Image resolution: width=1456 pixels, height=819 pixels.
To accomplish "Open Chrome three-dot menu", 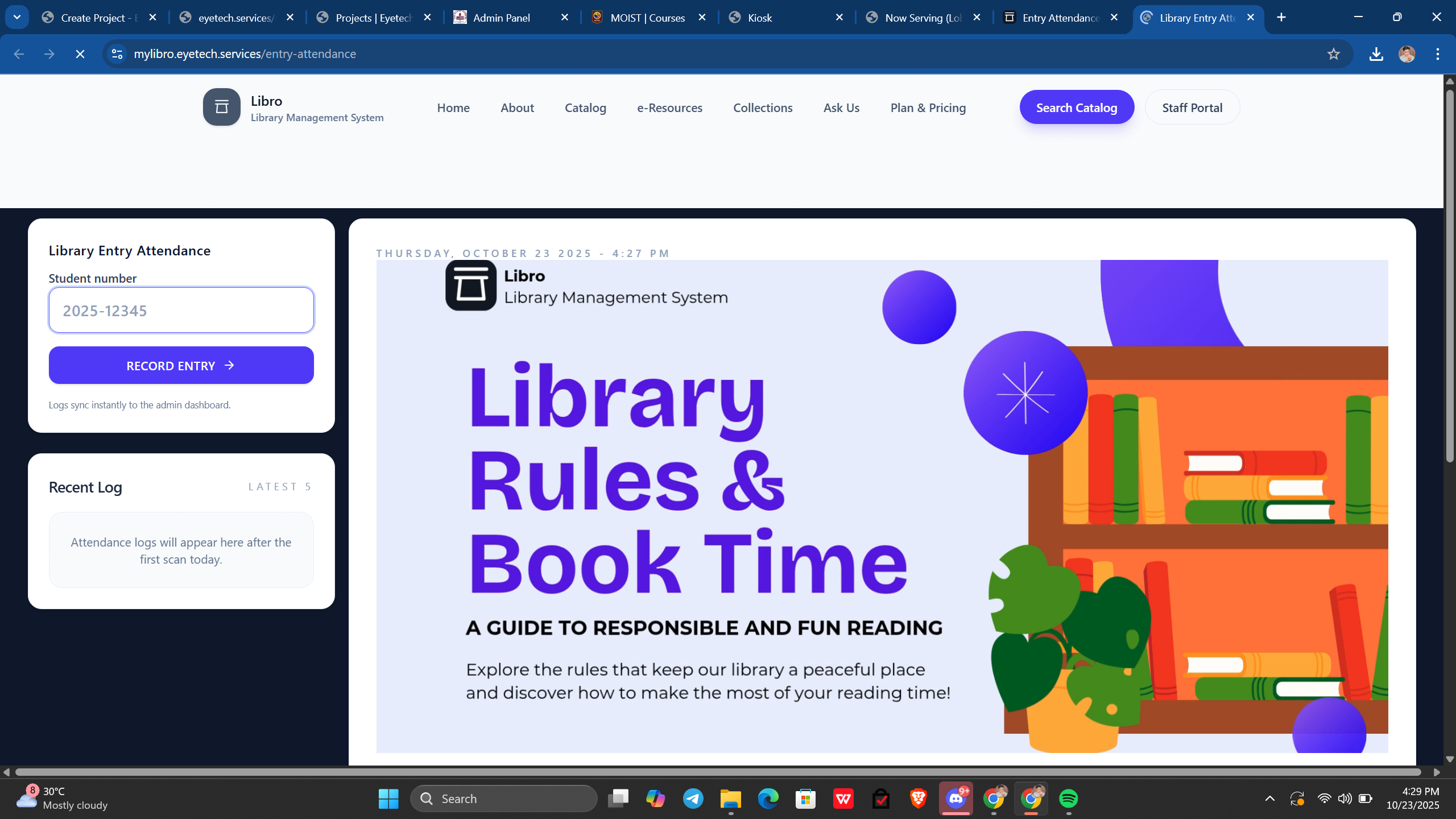I will [1437, 54].
